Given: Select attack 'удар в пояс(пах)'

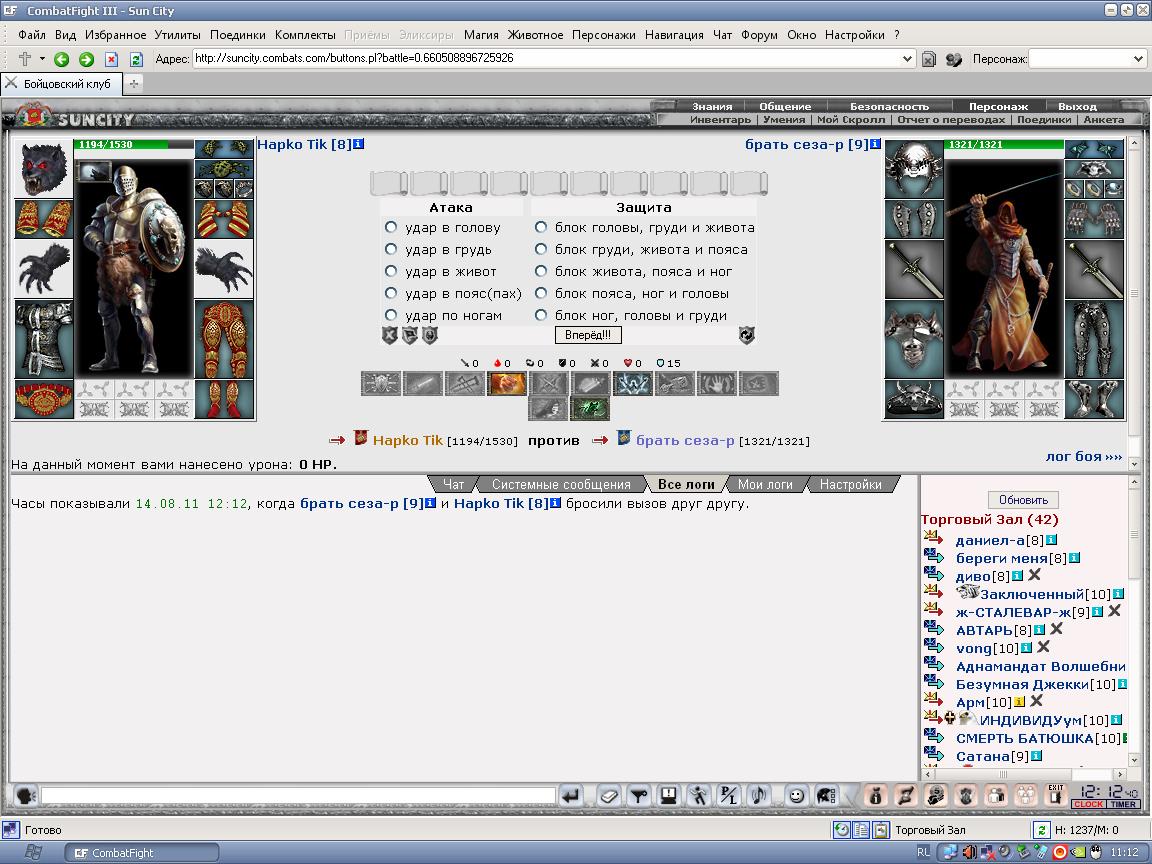Looking at the screenshot, I should pos(391,293).
